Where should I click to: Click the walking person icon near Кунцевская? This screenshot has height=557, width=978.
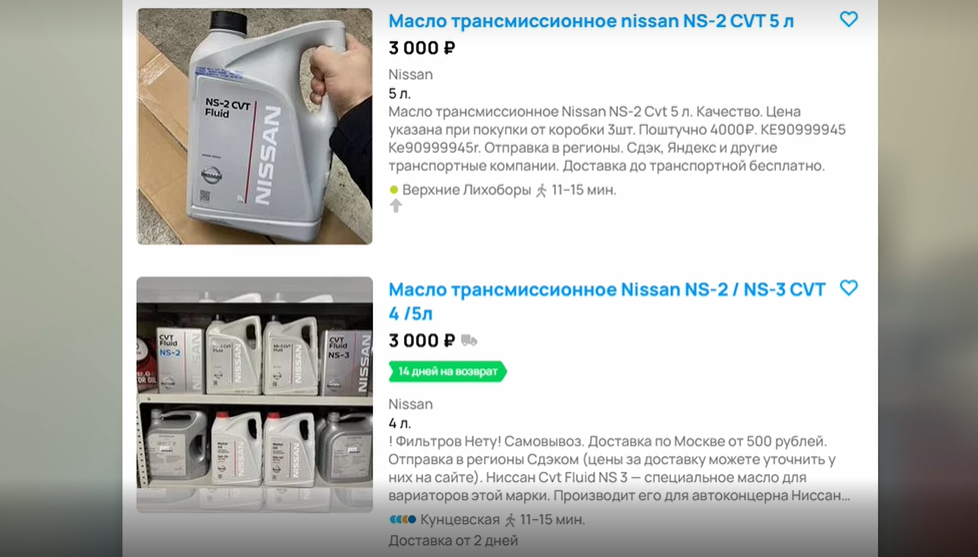coord(510,520)
